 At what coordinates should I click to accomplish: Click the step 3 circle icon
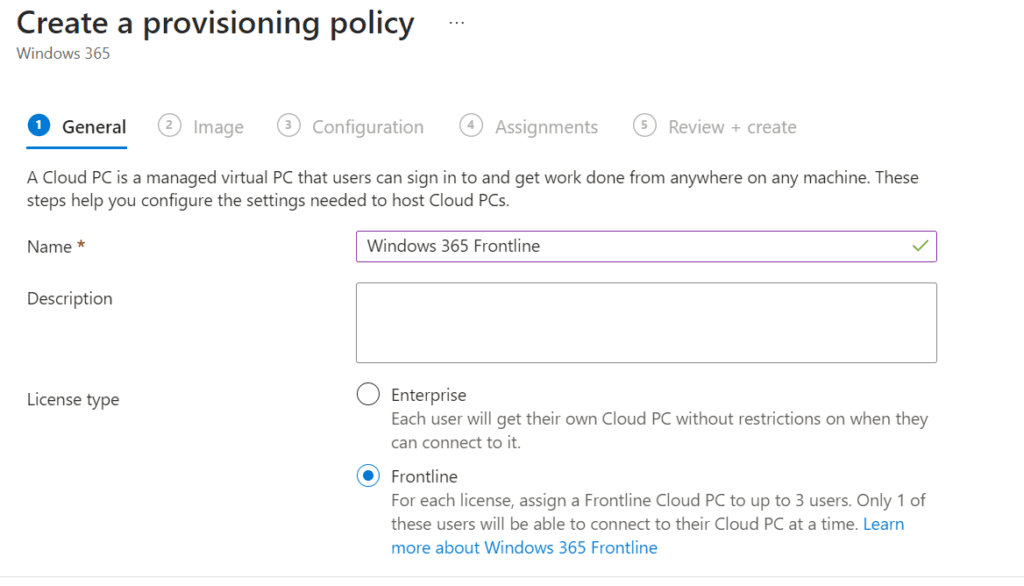pyautogui.click(x=288, y=125)
